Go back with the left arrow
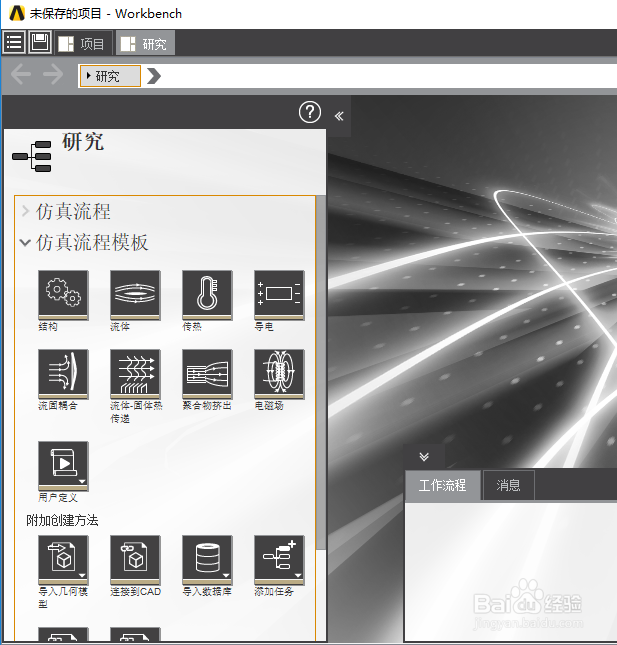Image resolution: width=617 pixels, height=645 pixels. pyautogui.click(x=21, y=75)
